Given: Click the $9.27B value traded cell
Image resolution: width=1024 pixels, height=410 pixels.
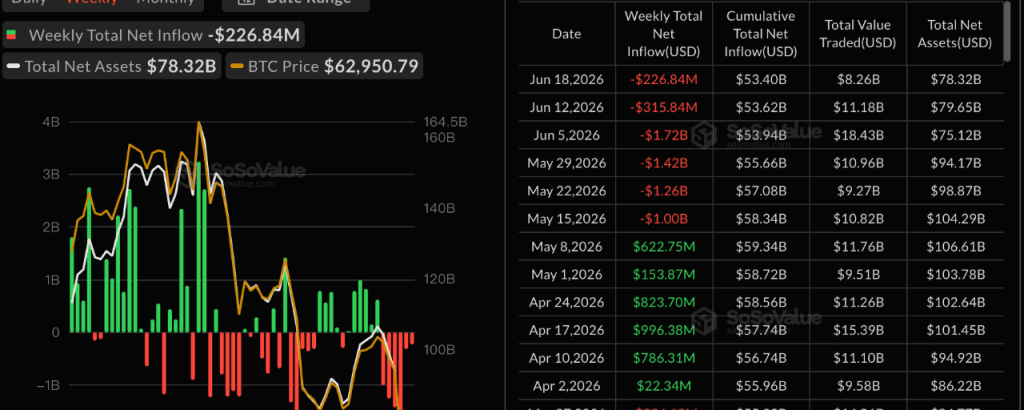Looking at the screenshot, I should (x=857, y=191).
